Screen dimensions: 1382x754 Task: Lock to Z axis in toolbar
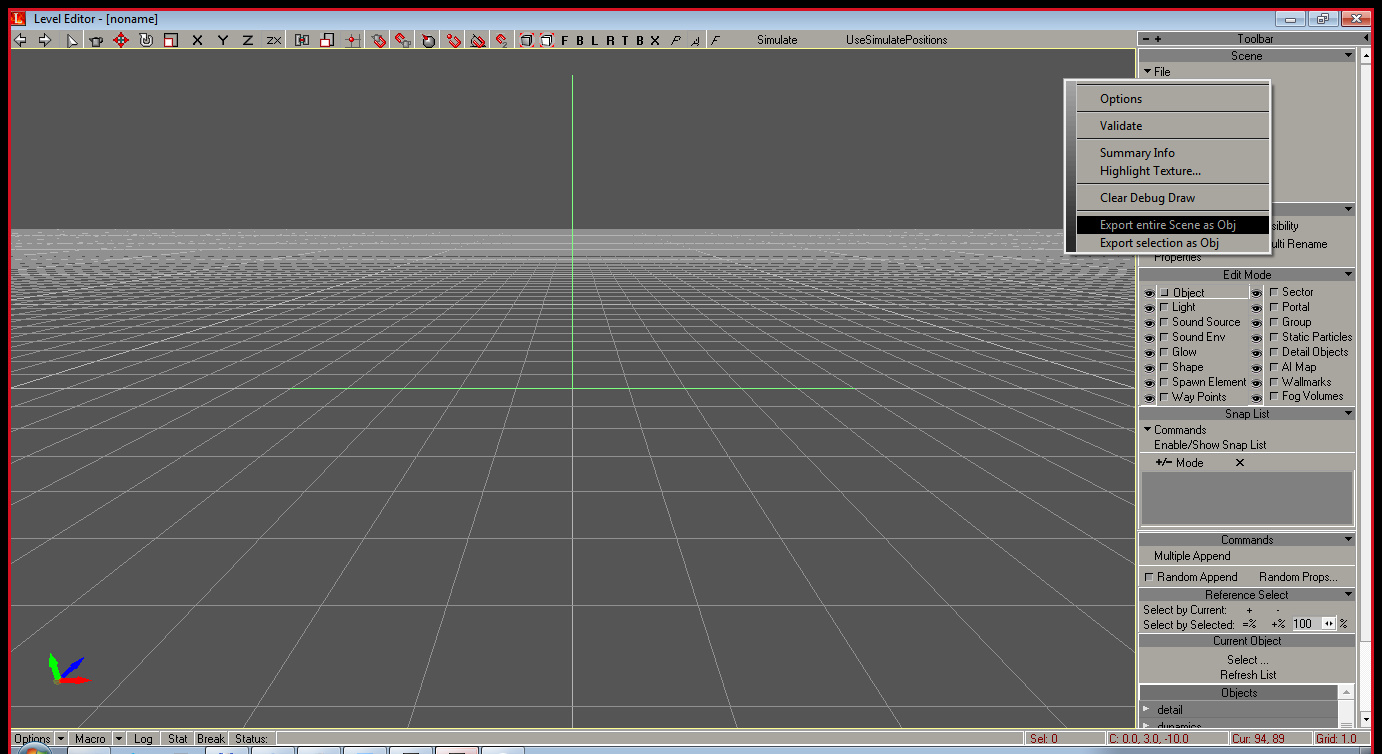[x=247, y=40]
